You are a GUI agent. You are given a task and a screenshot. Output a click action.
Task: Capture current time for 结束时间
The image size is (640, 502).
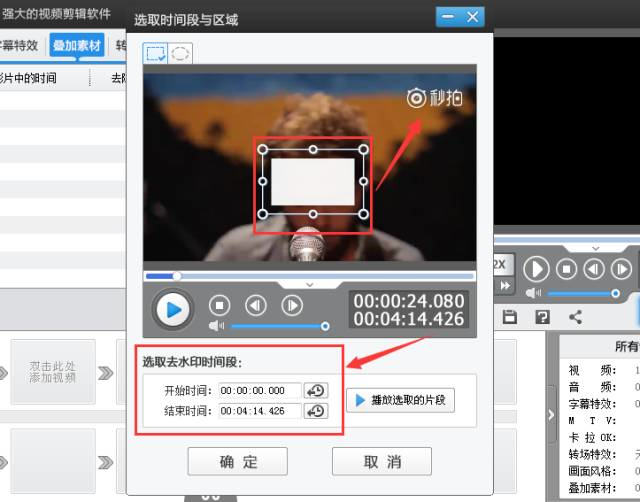(x=315, y=411)
